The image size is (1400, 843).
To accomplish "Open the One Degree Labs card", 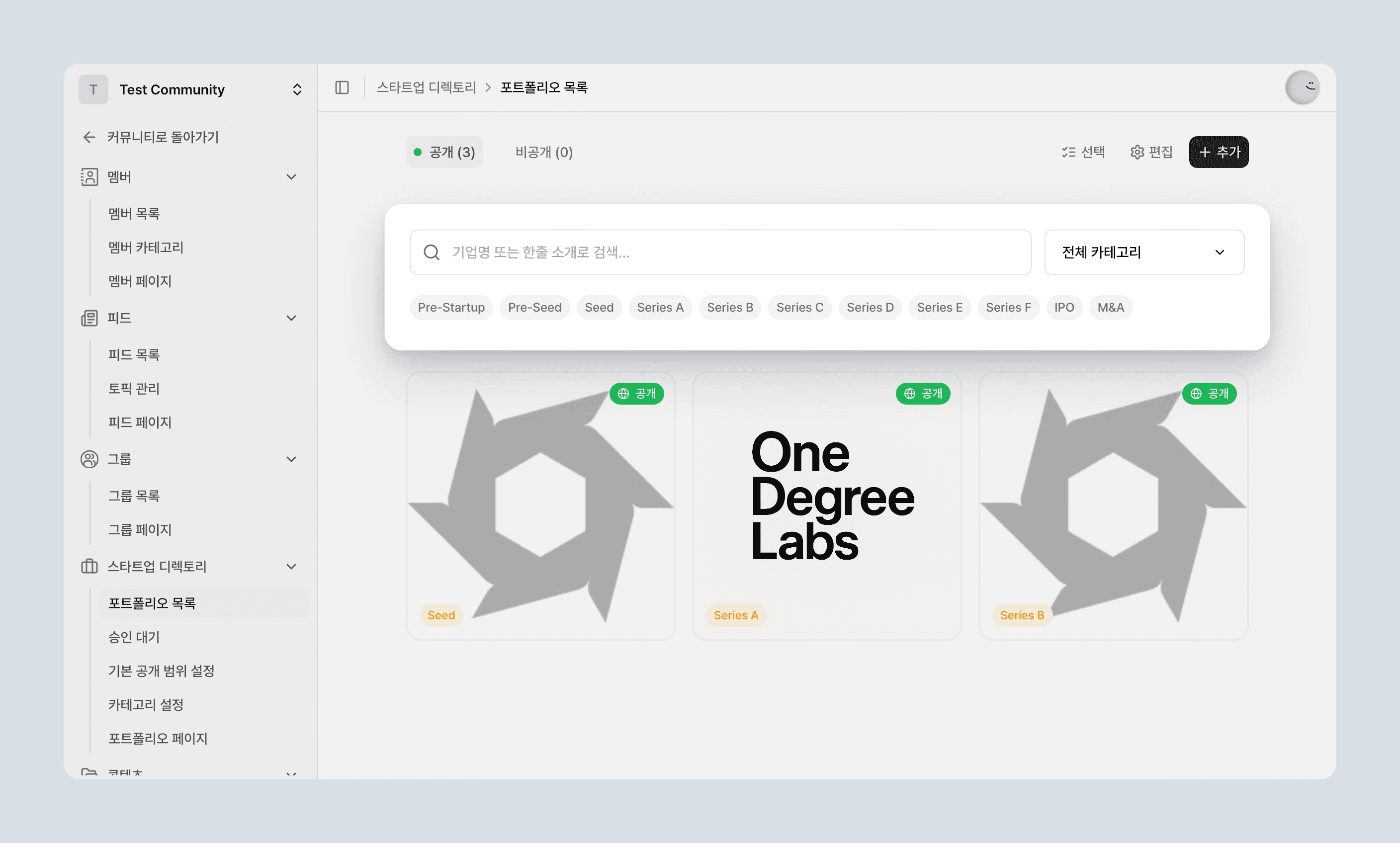I will [x=827, y=506].
